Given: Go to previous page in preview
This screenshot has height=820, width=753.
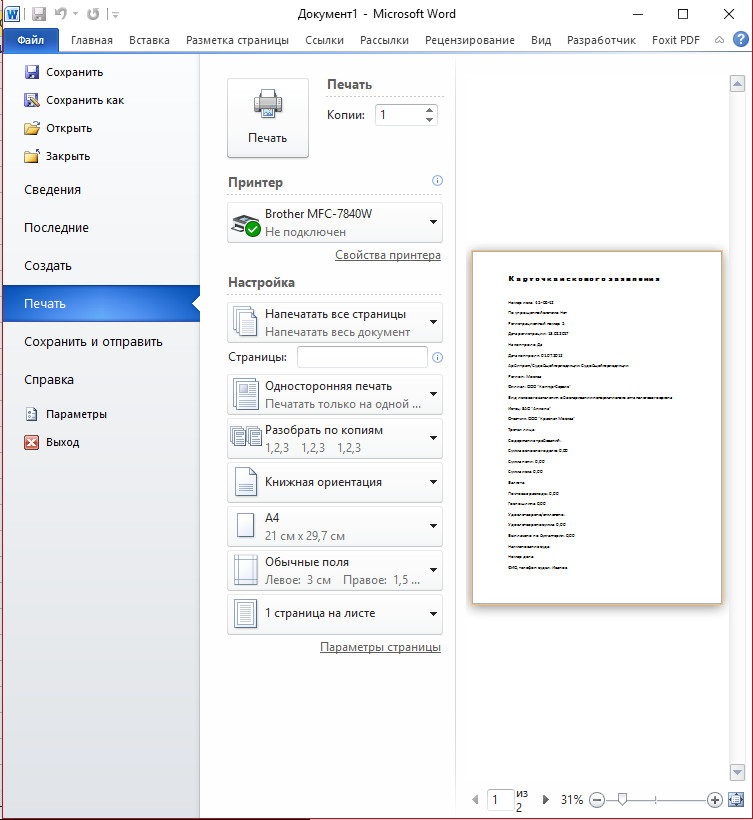Looking at the screenshot, I should [x=475, y=800].
